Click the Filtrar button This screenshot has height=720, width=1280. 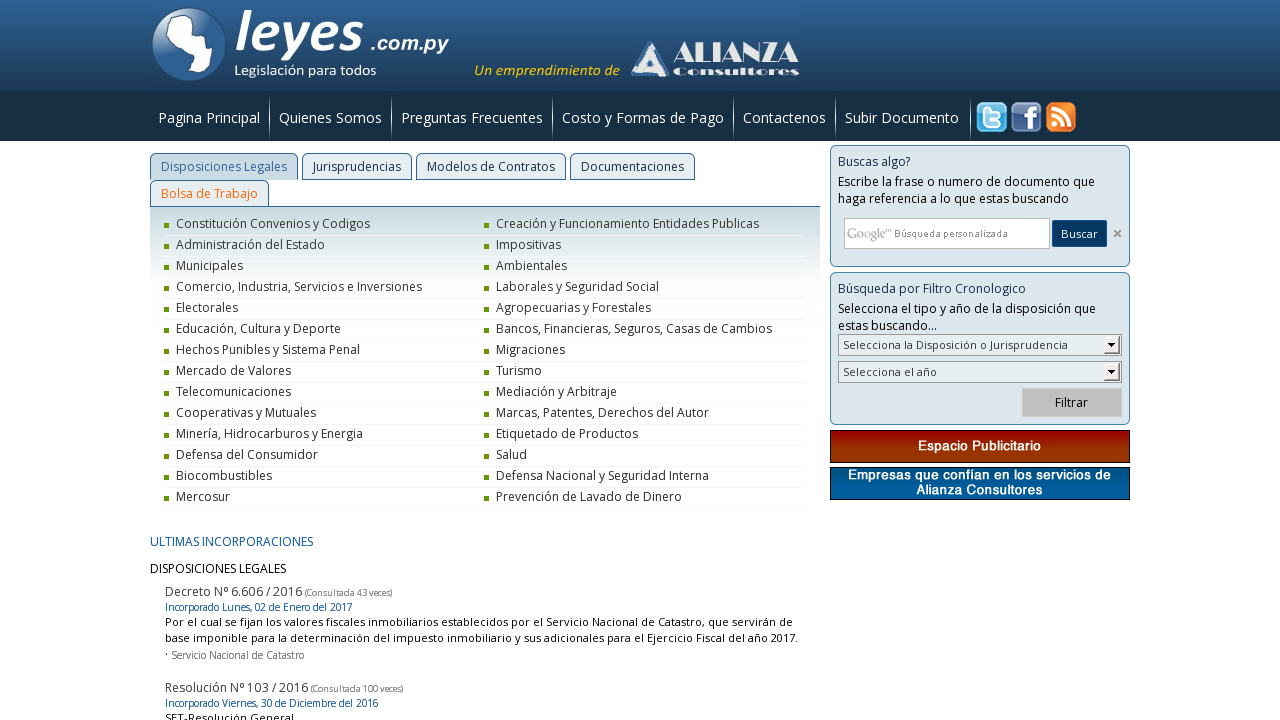tap(1071, 402)
